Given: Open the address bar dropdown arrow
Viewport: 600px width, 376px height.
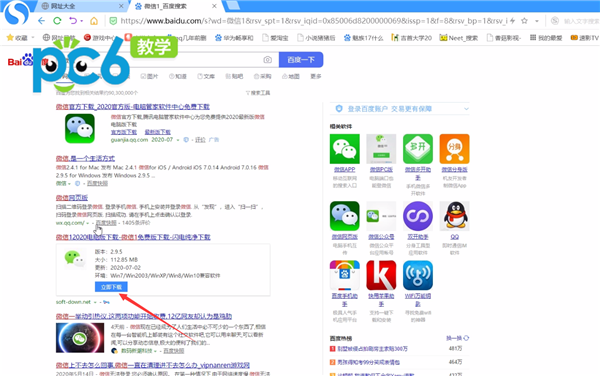Looking at the screenshot, I should tap(537, 21).
